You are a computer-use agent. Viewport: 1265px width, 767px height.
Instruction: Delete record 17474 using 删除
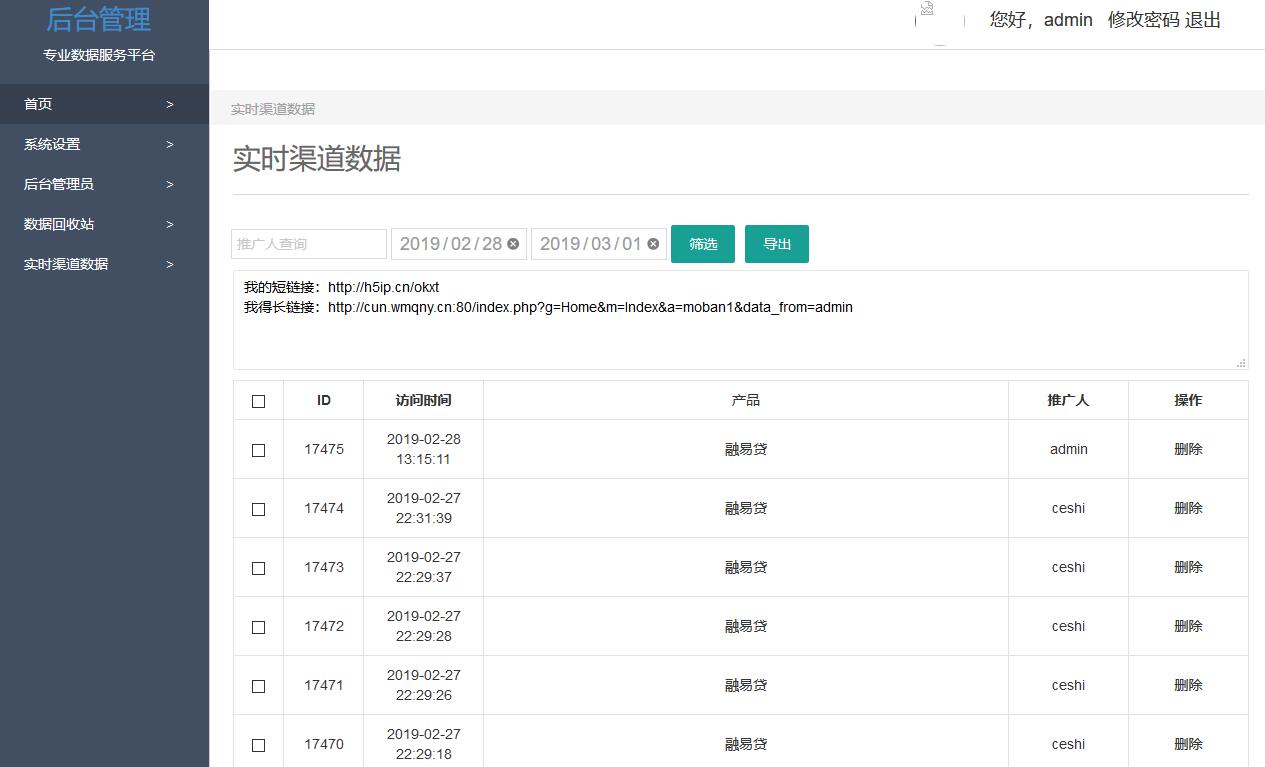coord(1188,508)
